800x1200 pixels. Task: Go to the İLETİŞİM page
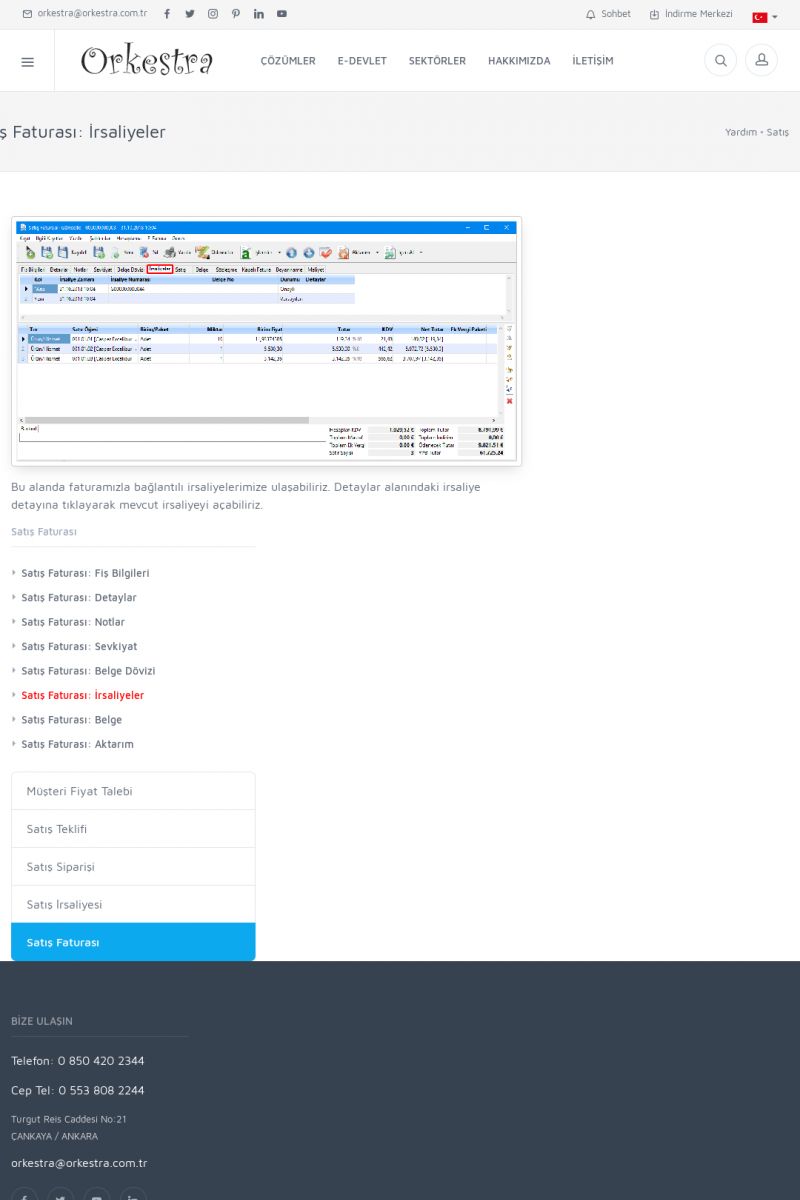(x=593, y=61)
